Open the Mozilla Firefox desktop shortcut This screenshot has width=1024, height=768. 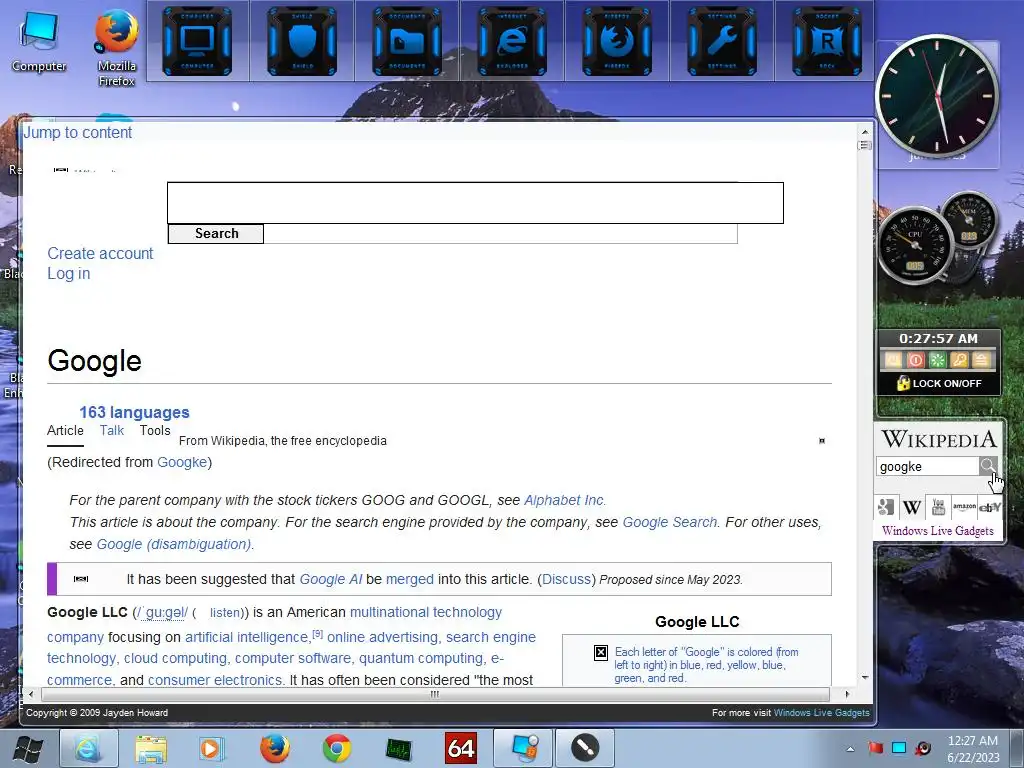pyautogui.click(x=117, y=48)
